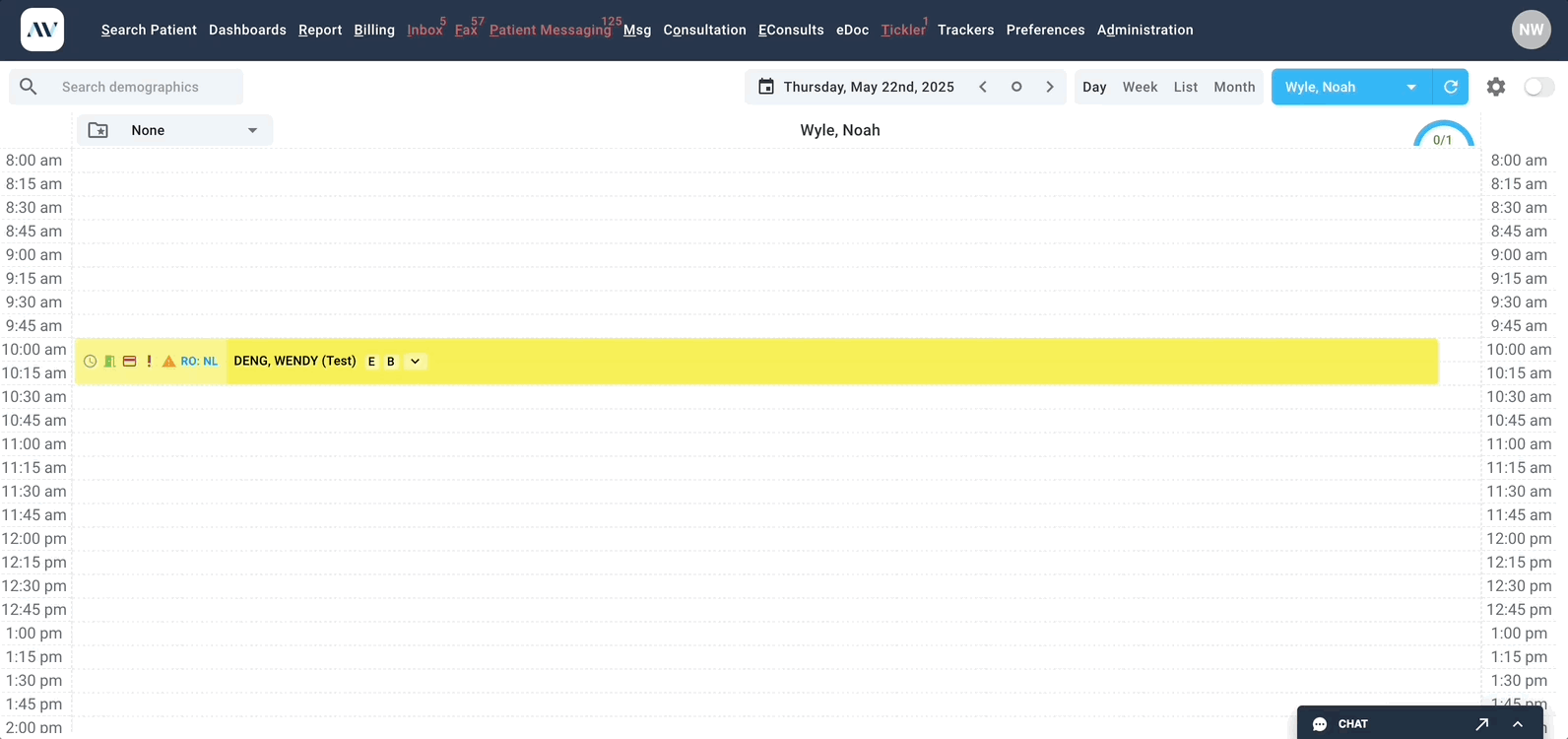
Task: Open the calendar date picker icon
Action: [766, 87]
